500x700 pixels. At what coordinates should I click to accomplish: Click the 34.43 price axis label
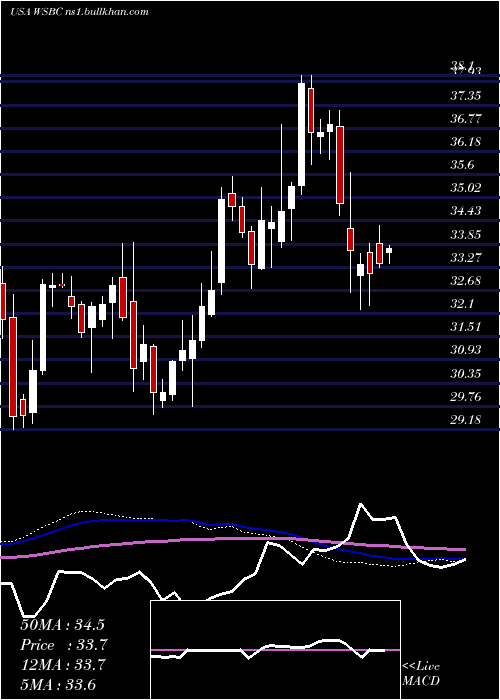466,211
